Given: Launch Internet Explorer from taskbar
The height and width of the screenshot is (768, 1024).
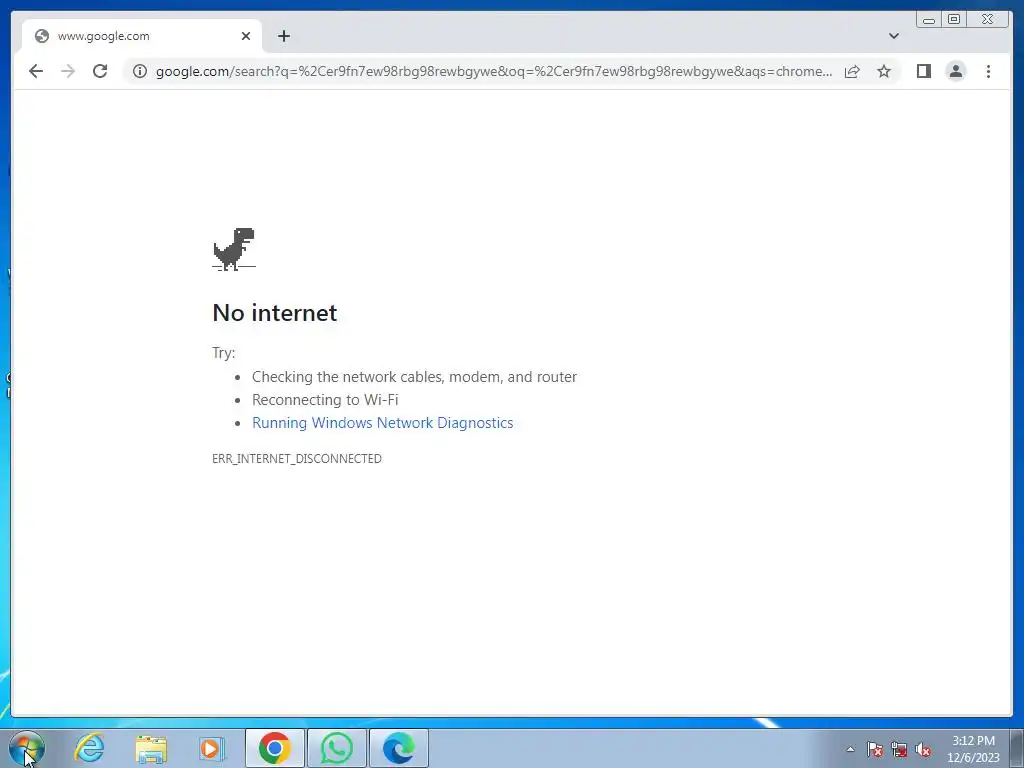Looking at the screenshot, I should coord(89,748).
